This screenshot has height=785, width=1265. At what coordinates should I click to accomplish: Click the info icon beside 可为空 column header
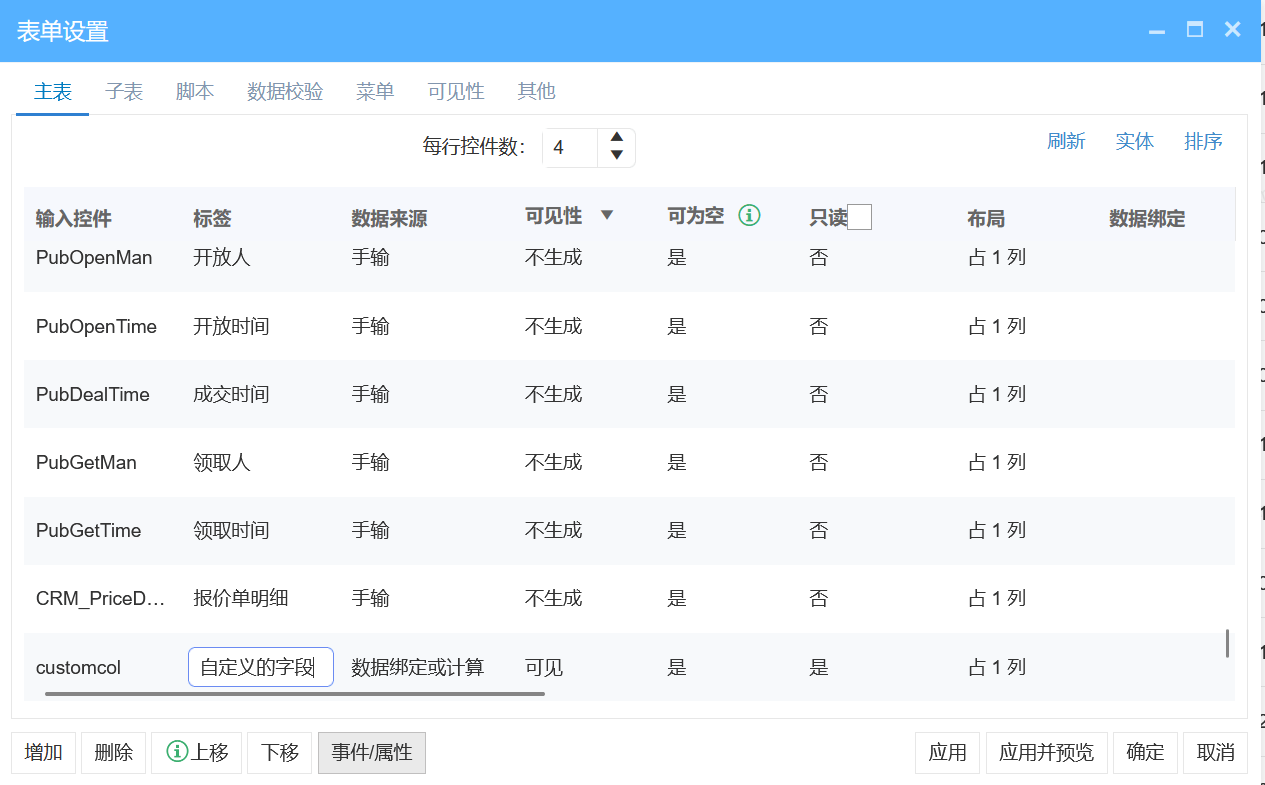(x=750, y=215)
